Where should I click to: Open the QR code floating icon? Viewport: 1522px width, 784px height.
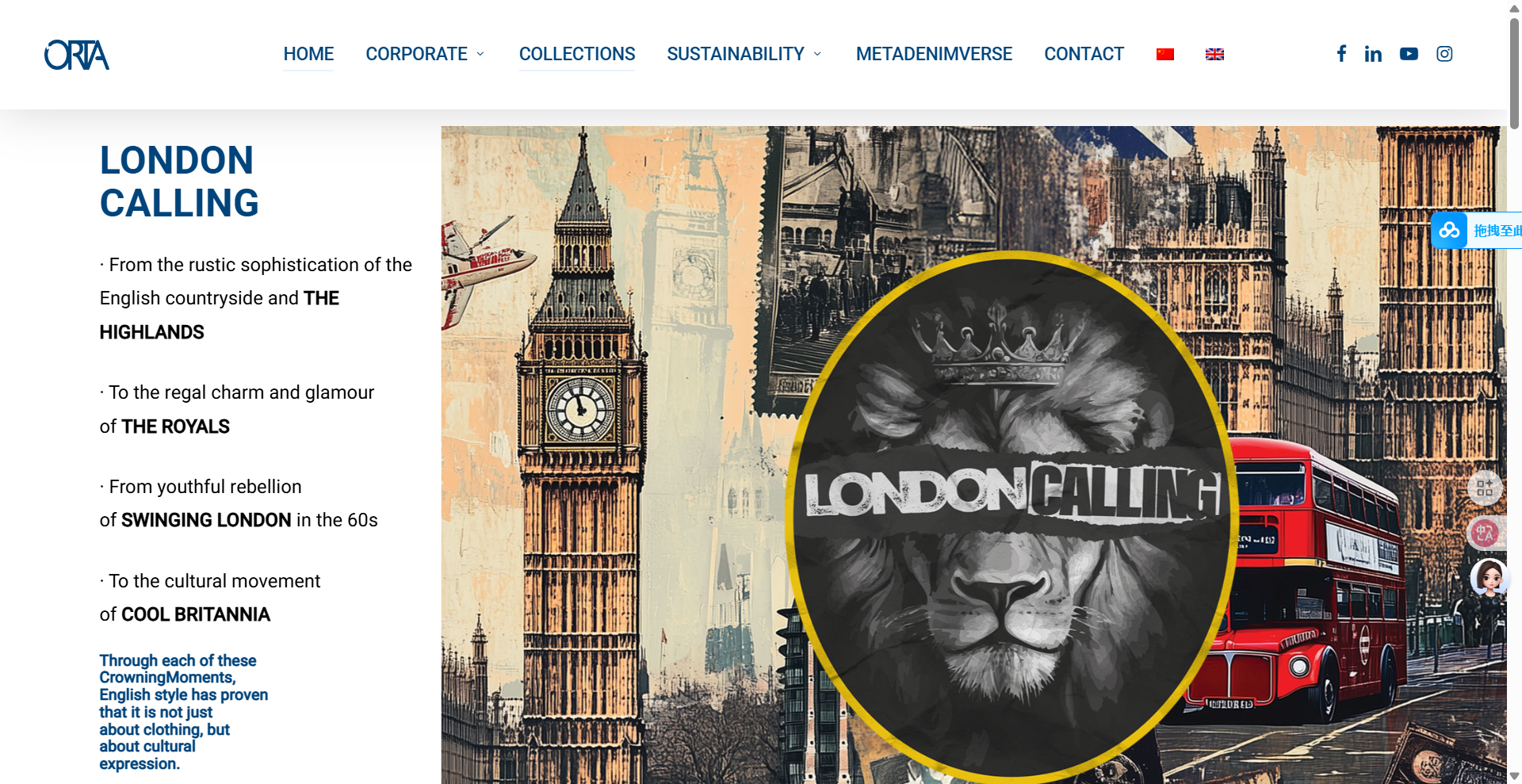1485,488
